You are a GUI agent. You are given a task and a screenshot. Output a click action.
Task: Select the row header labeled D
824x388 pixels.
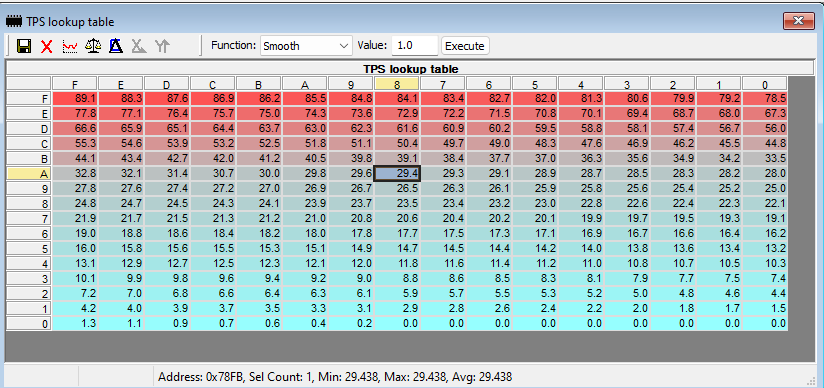[29, 129]
